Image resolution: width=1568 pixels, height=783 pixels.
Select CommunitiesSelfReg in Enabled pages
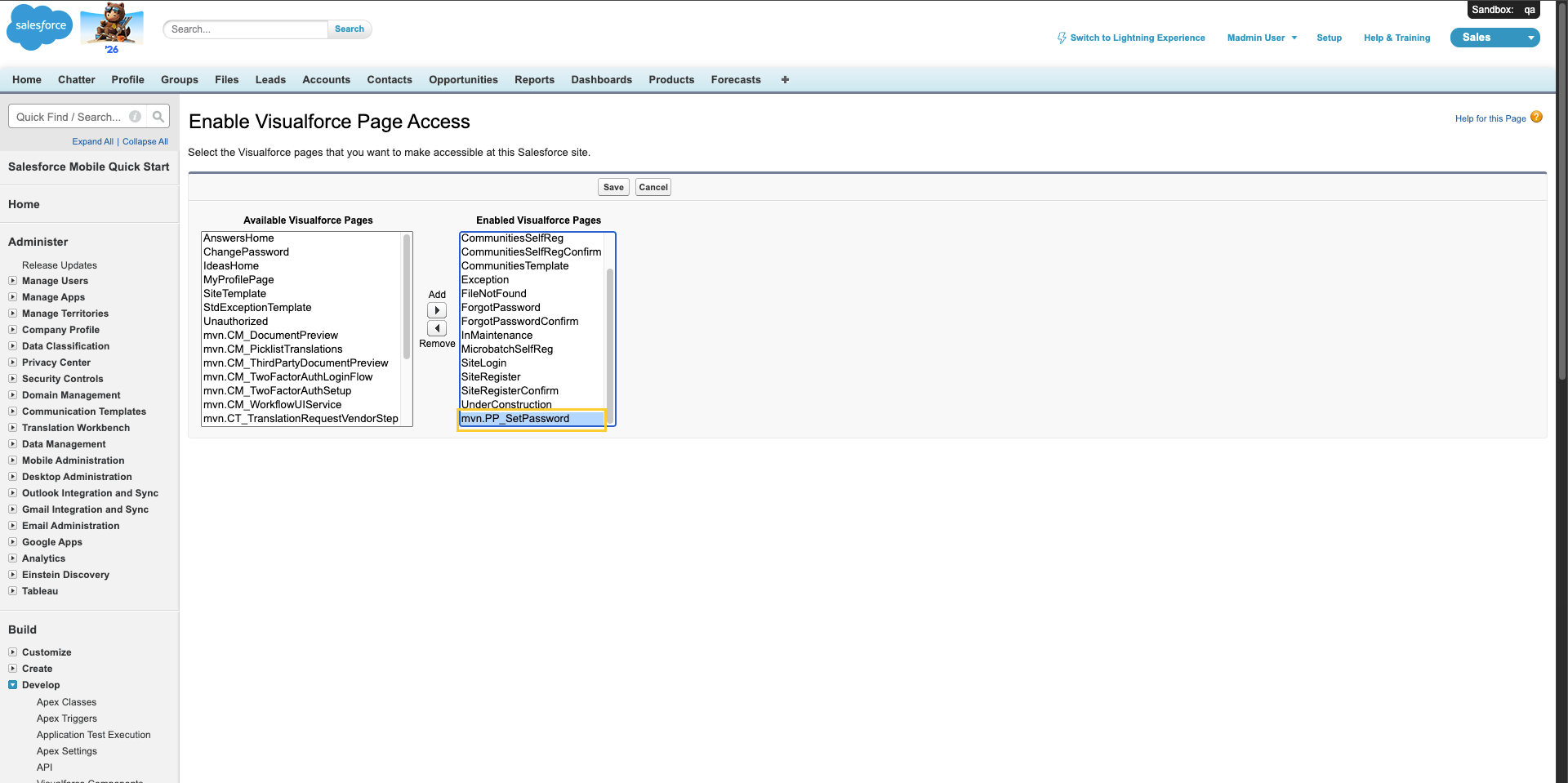(532, 238)
